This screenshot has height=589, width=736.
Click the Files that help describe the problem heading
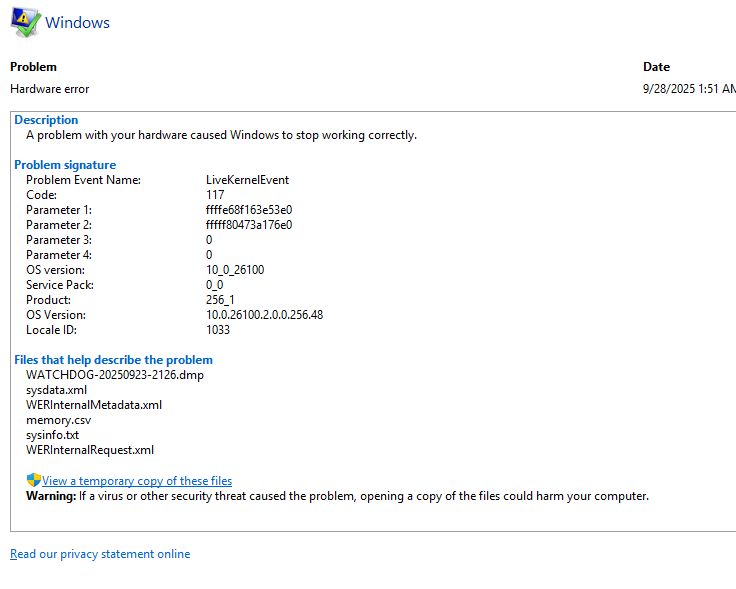coord(113,360)
